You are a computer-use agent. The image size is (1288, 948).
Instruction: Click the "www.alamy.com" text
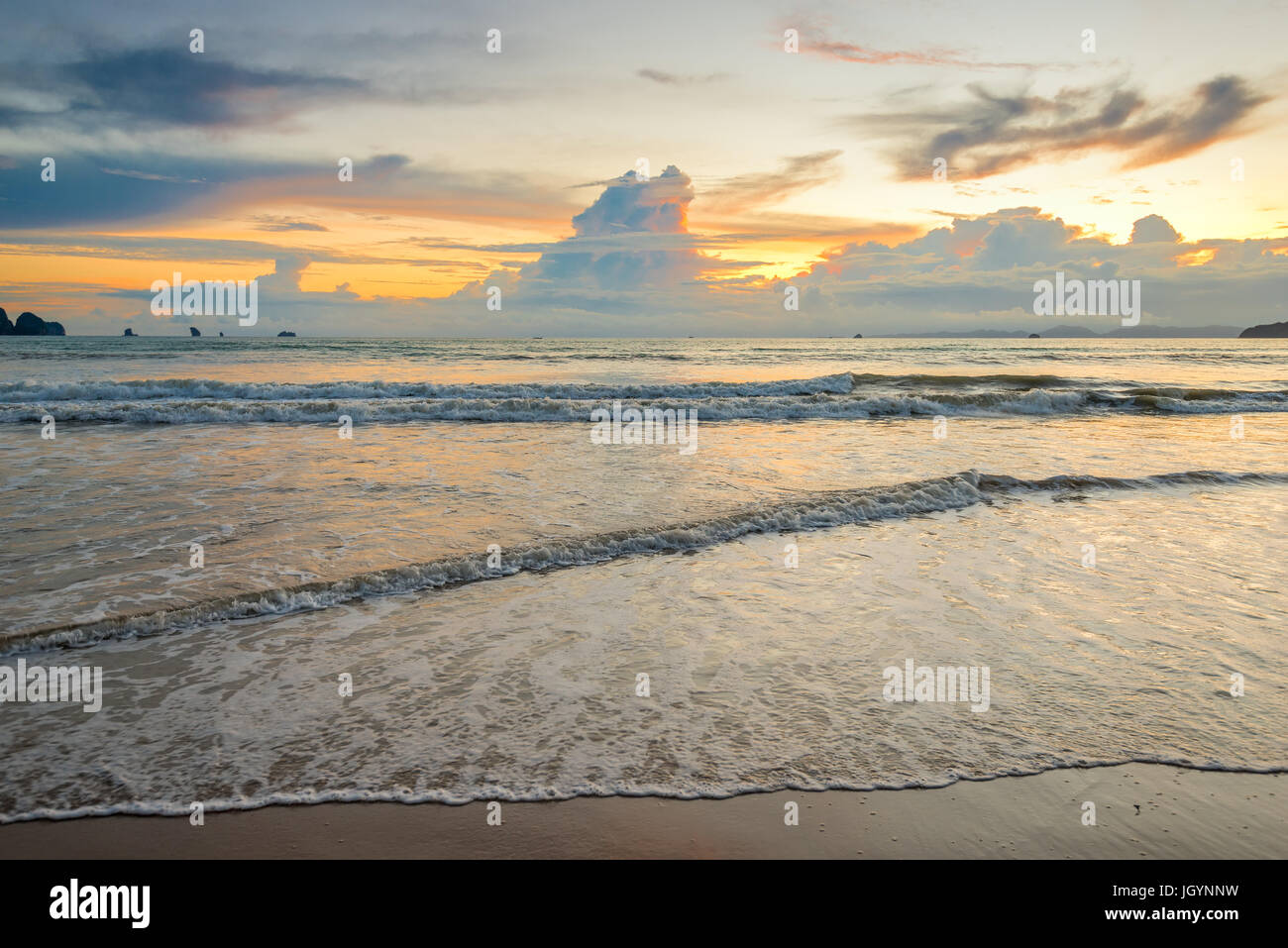point(1169,916)
